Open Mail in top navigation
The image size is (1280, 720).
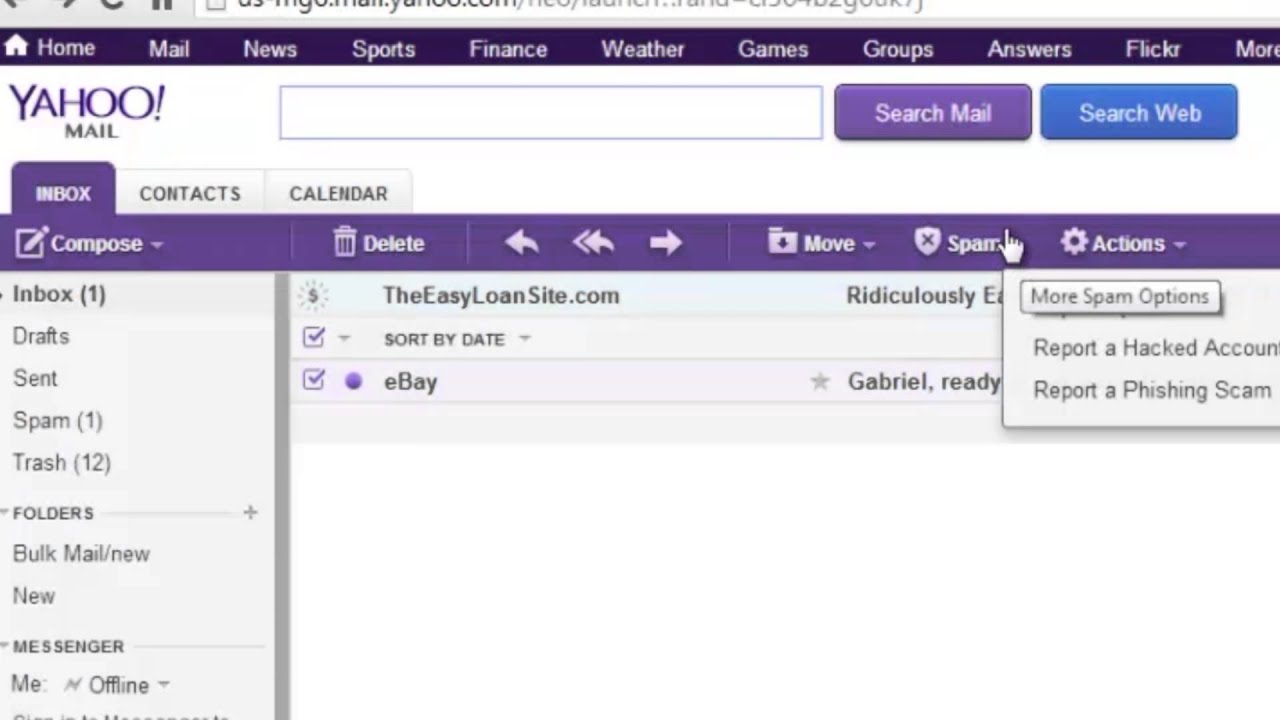169,49
